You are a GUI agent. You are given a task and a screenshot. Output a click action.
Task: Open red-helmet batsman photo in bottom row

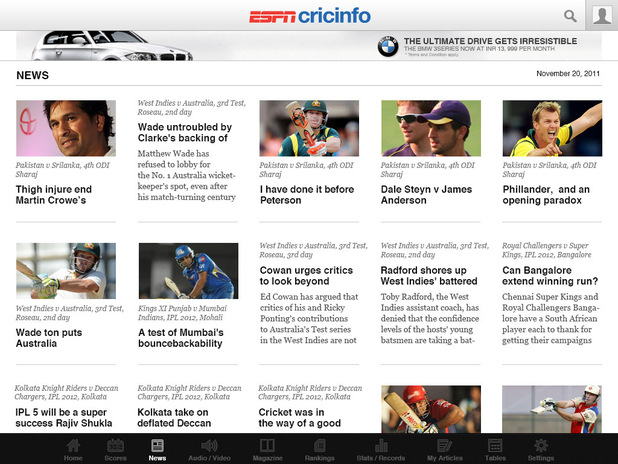(431, 409)
